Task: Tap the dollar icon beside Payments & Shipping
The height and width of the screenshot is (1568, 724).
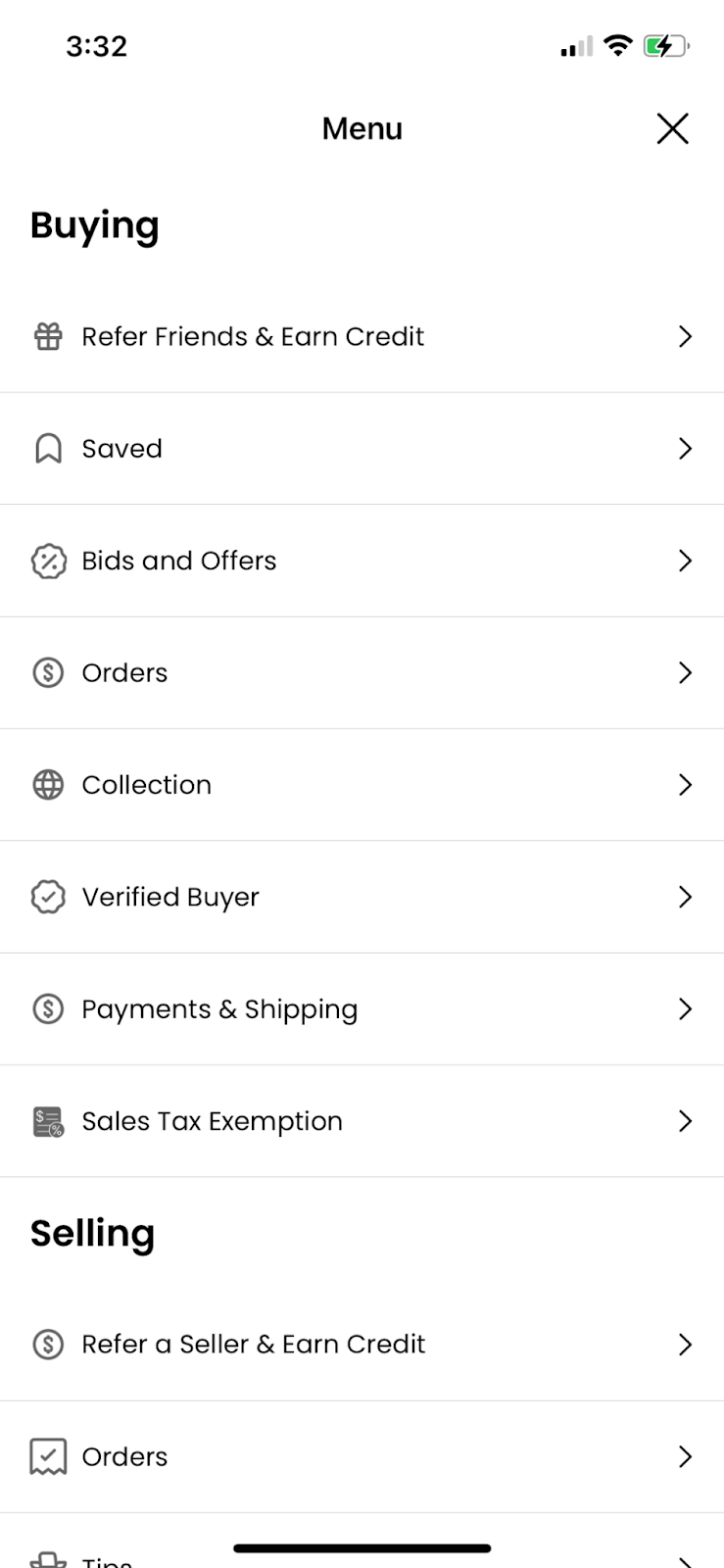Action: point(48,1009)
